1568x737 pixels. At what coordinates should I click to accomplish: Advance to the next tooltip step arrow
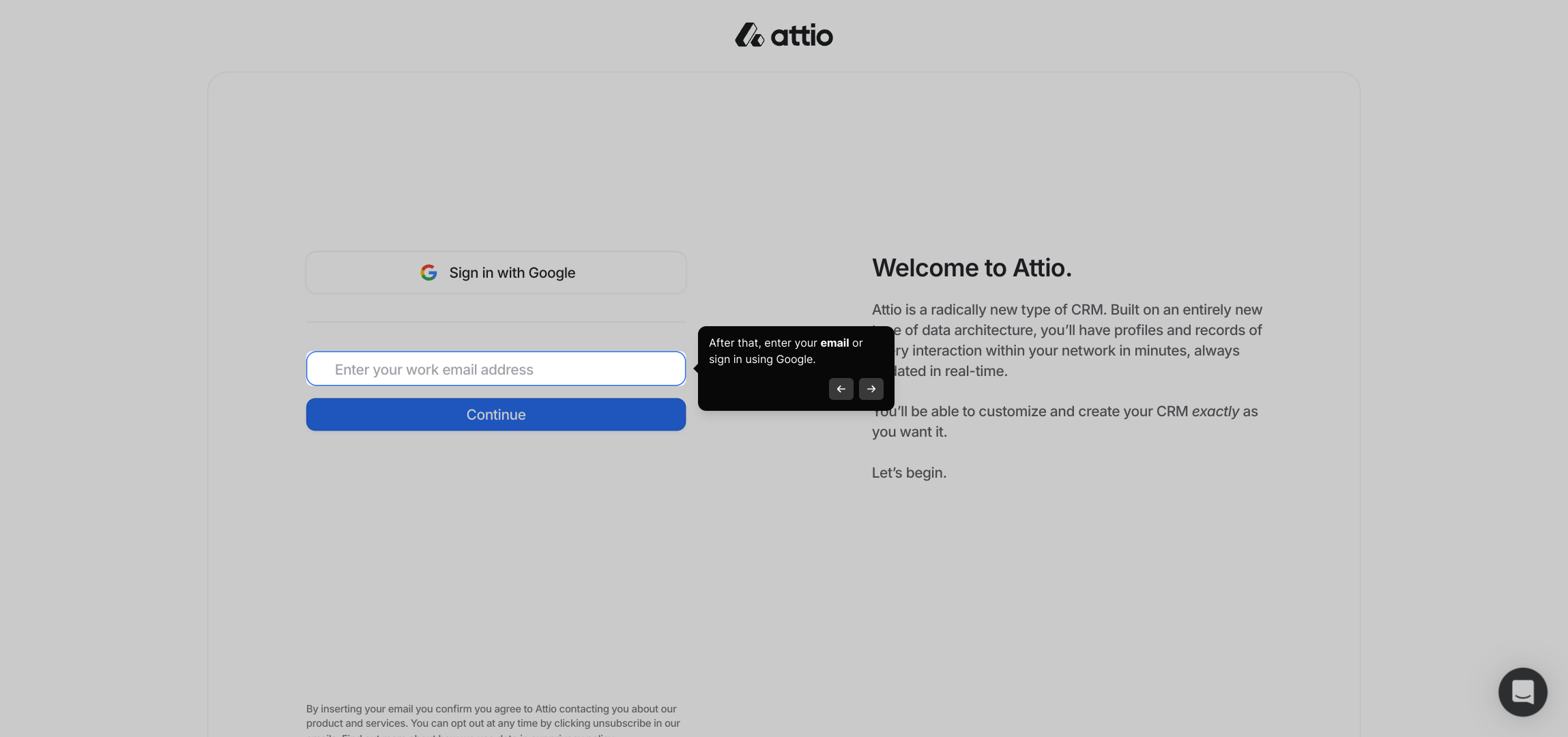pos(871,389)
